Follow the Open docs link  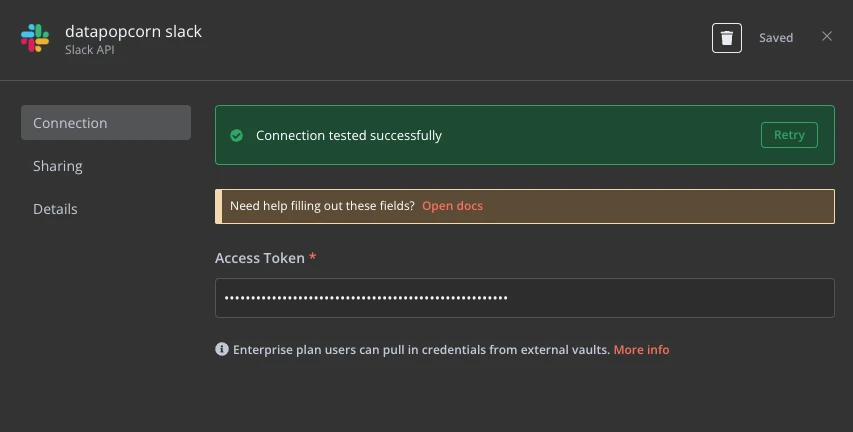coord(452,206)
